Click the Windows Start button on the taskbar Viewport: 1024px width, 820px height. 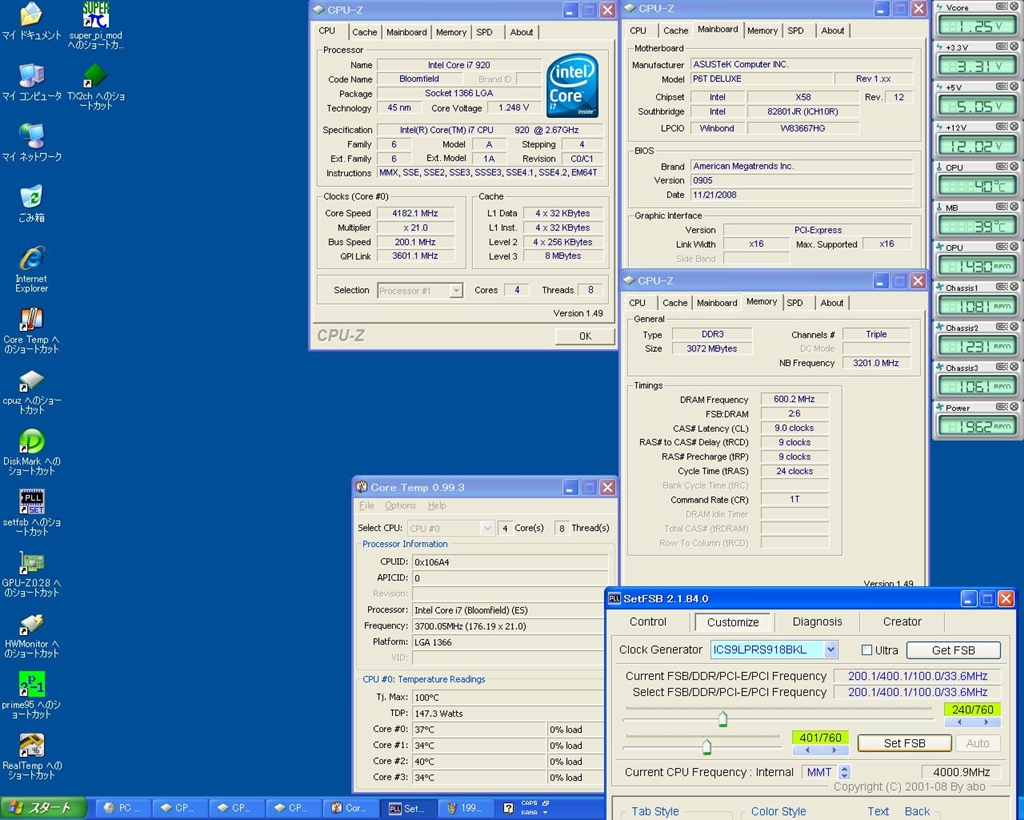click(x=40, y=808)
